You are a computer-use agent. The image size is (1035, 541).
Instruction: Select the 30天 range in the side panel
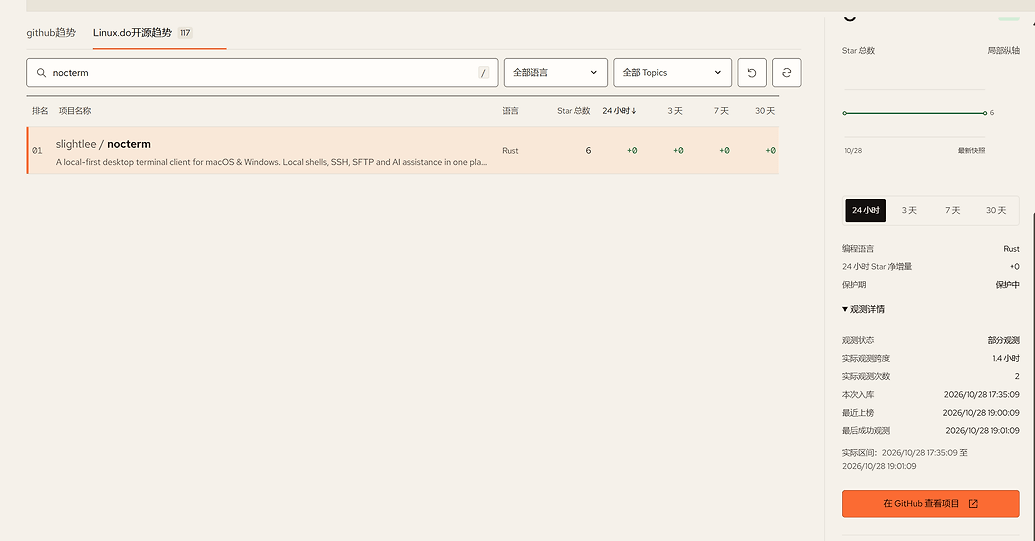996,210
